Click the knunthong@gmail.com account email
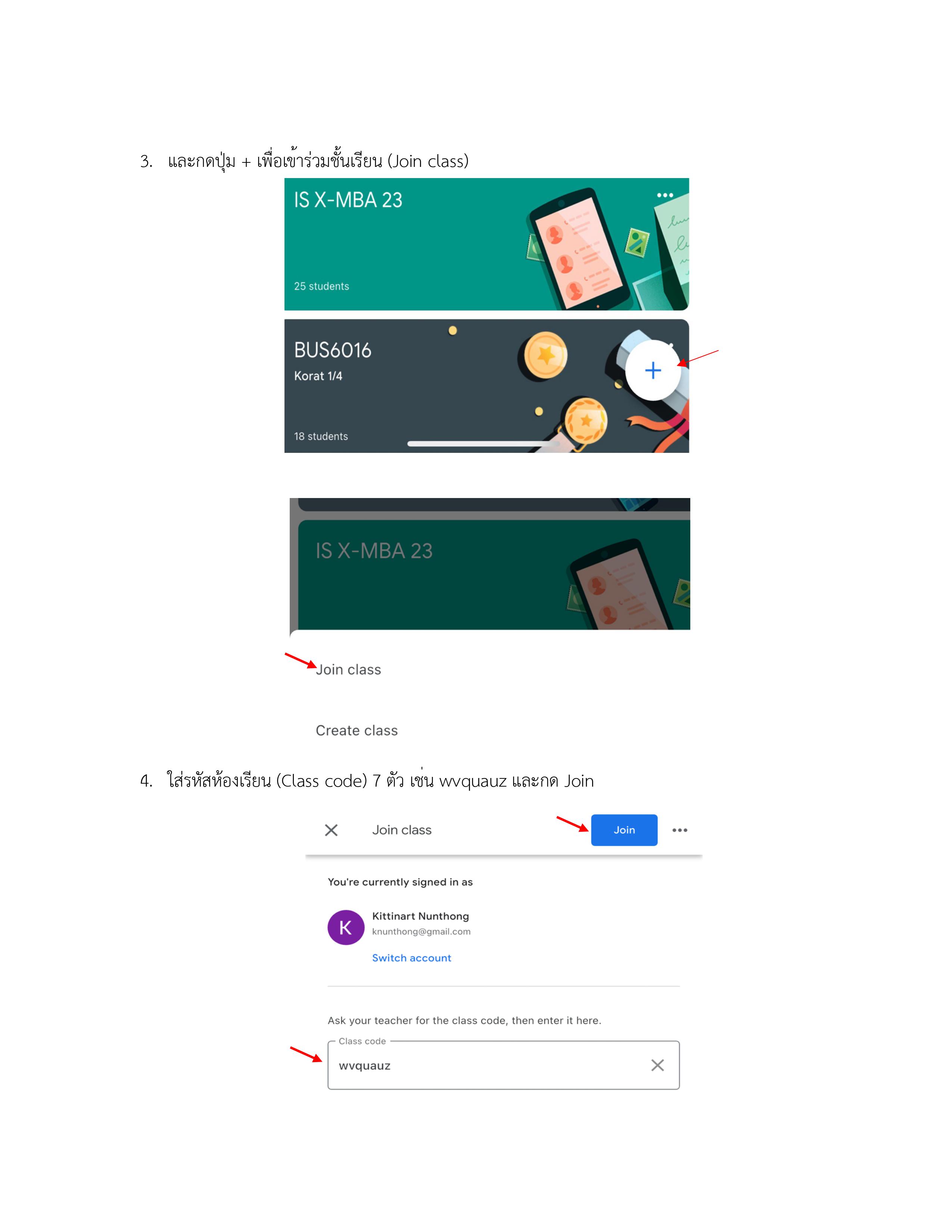Screen dimensions: 952x1232 point(421,931)
